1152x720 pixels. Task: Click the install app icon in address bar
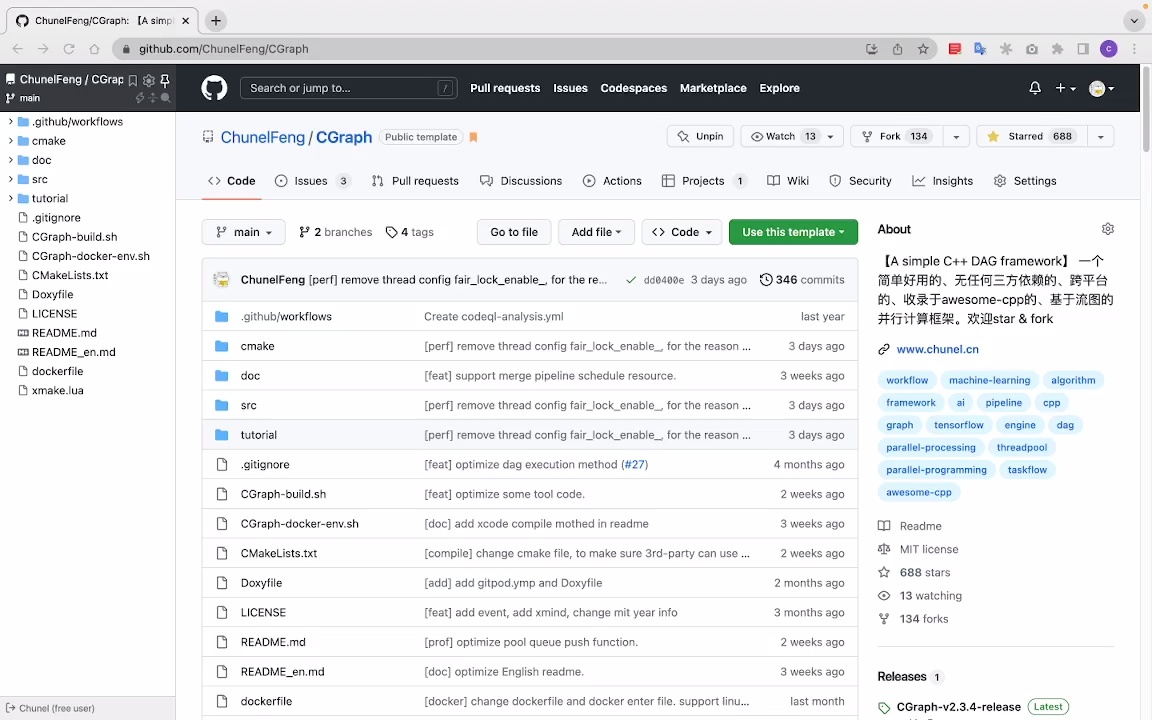[871, 48]
